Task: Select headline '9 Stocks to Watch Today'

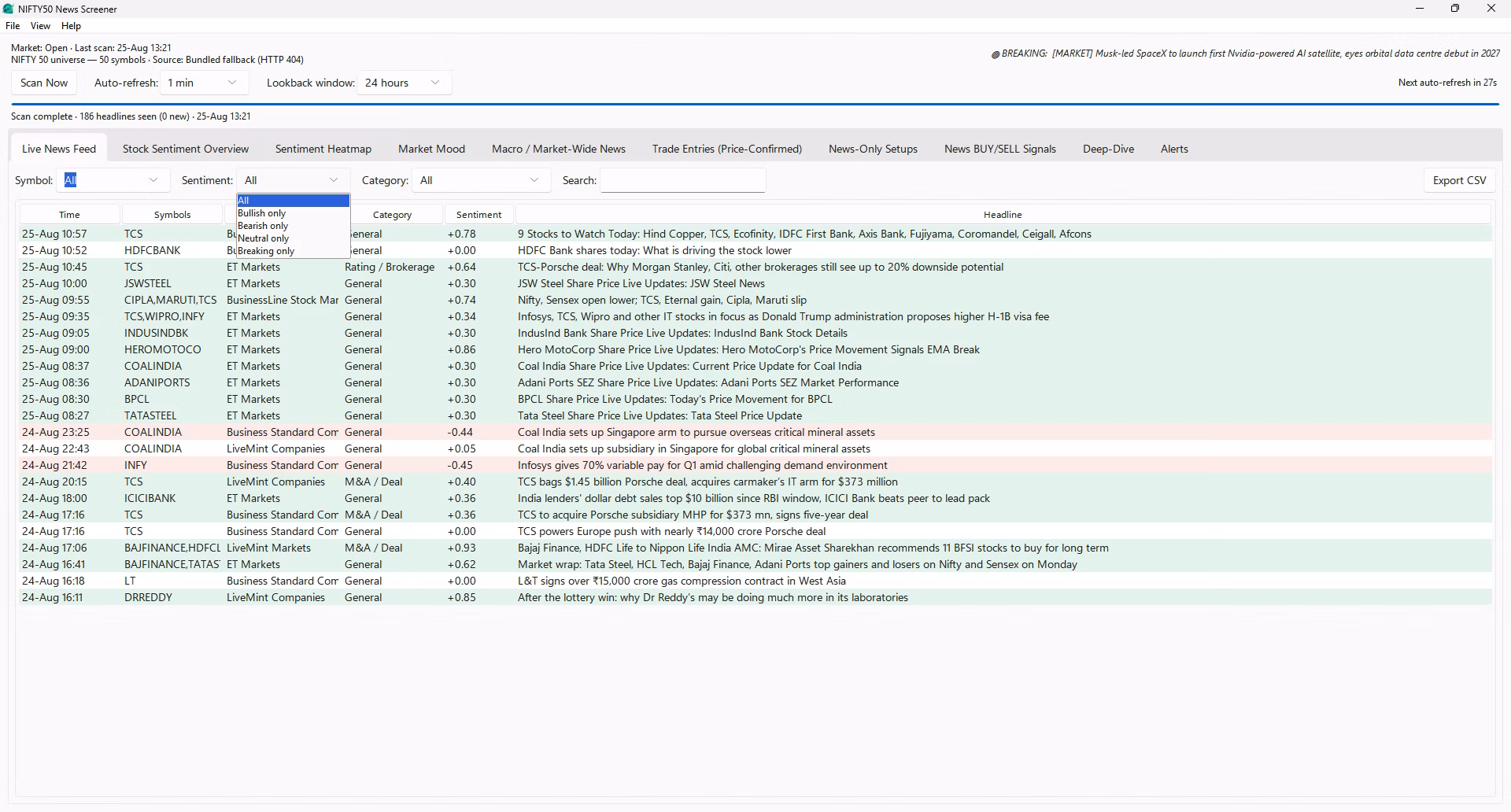Action: 804,234
